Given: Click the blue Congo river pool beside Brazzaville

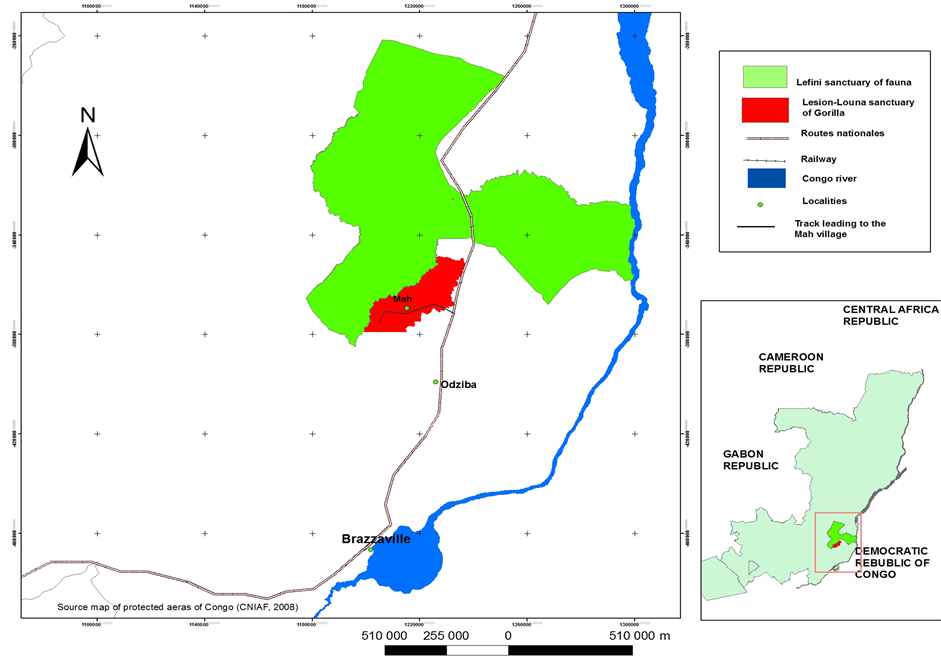Looking at the screenshot, I should (x=405, y=560).
